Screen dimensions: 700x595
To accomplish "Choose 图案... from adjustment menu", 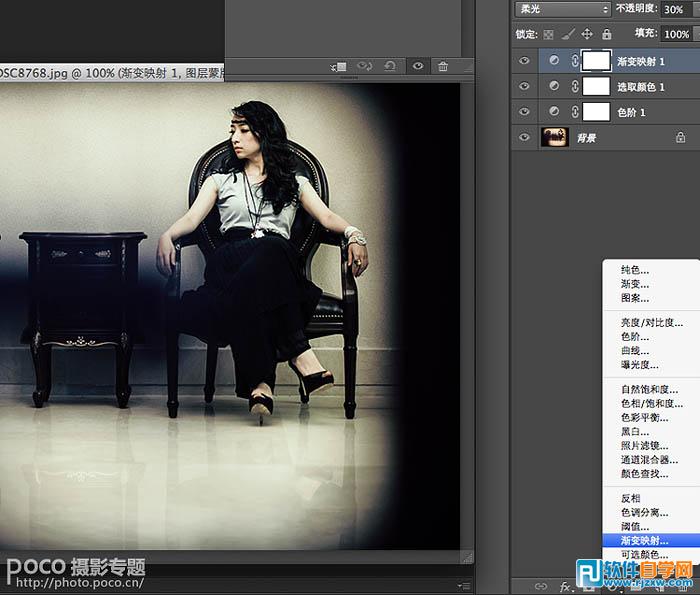I will [x=635, y=298].
